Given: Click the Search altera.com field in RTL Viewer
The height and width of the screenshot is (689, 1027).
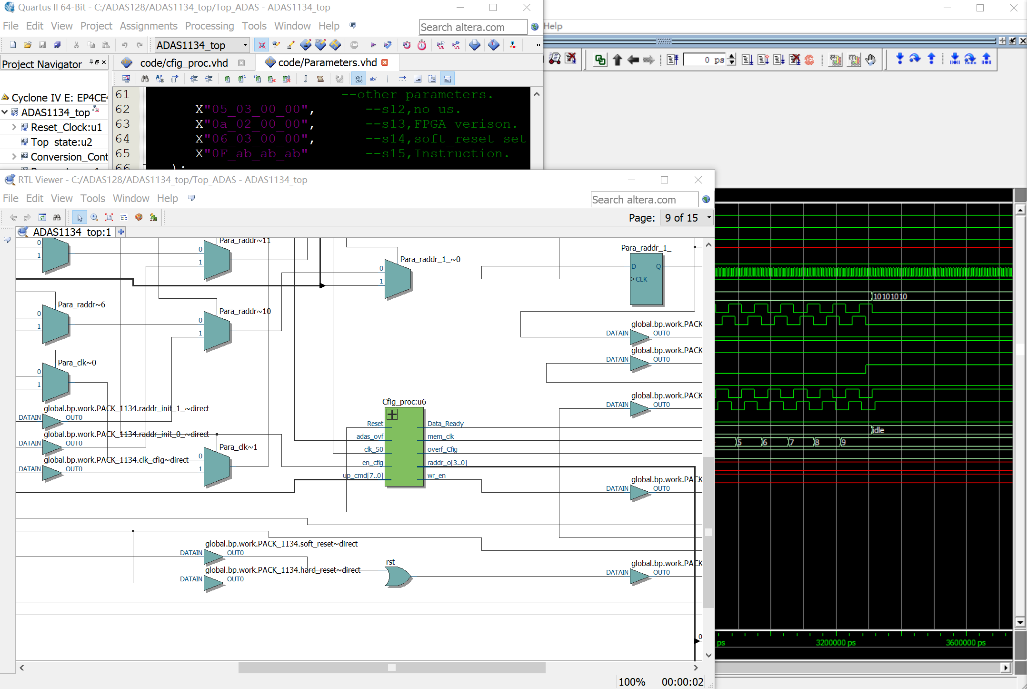Looking at the screenshot, I should click(643, 199).
